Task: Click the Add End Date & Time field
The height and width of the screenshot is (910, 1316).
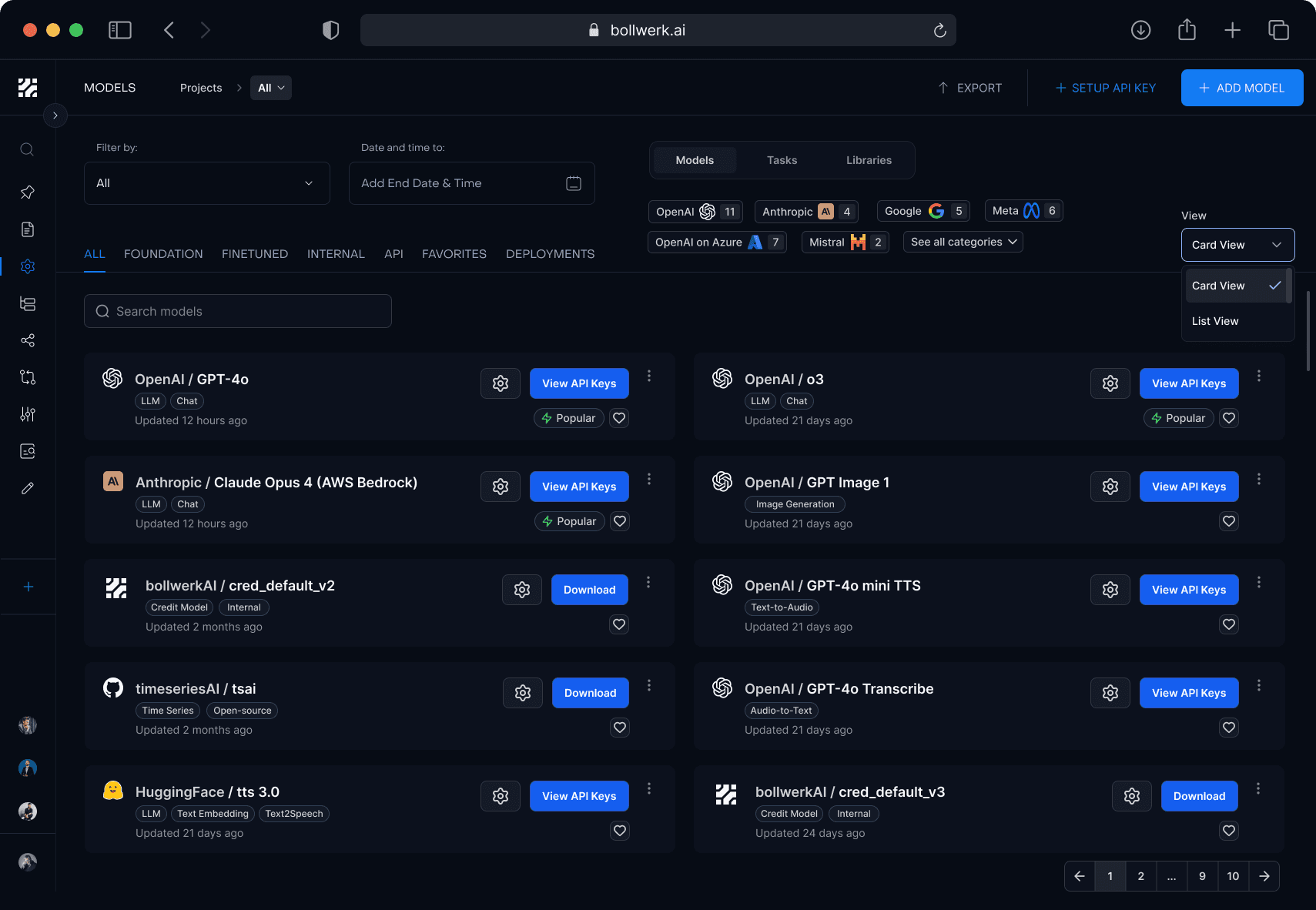Action: tap(472, 183)
